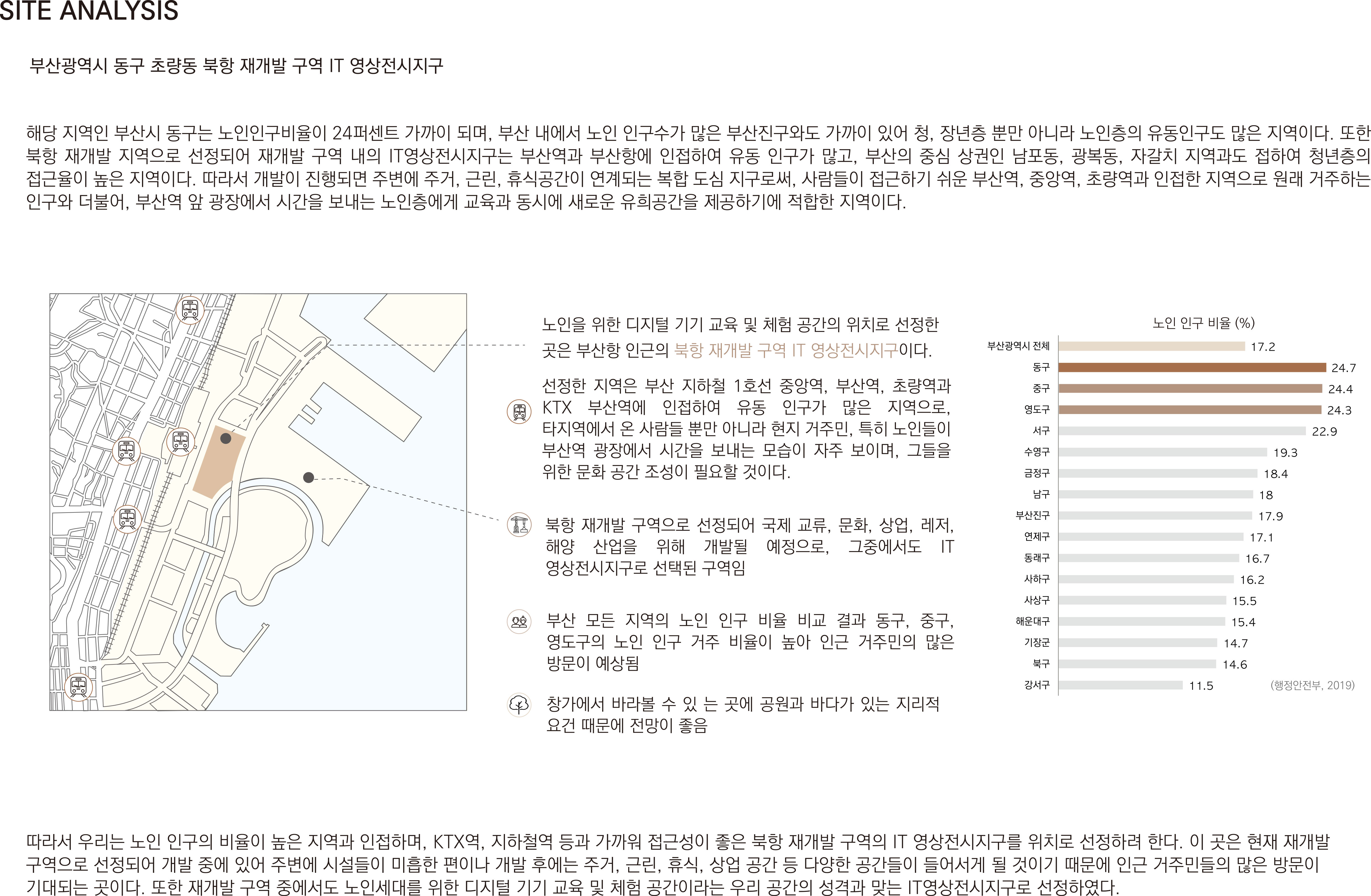Click the 해운대구 label in the chart

pos(1032,621)
